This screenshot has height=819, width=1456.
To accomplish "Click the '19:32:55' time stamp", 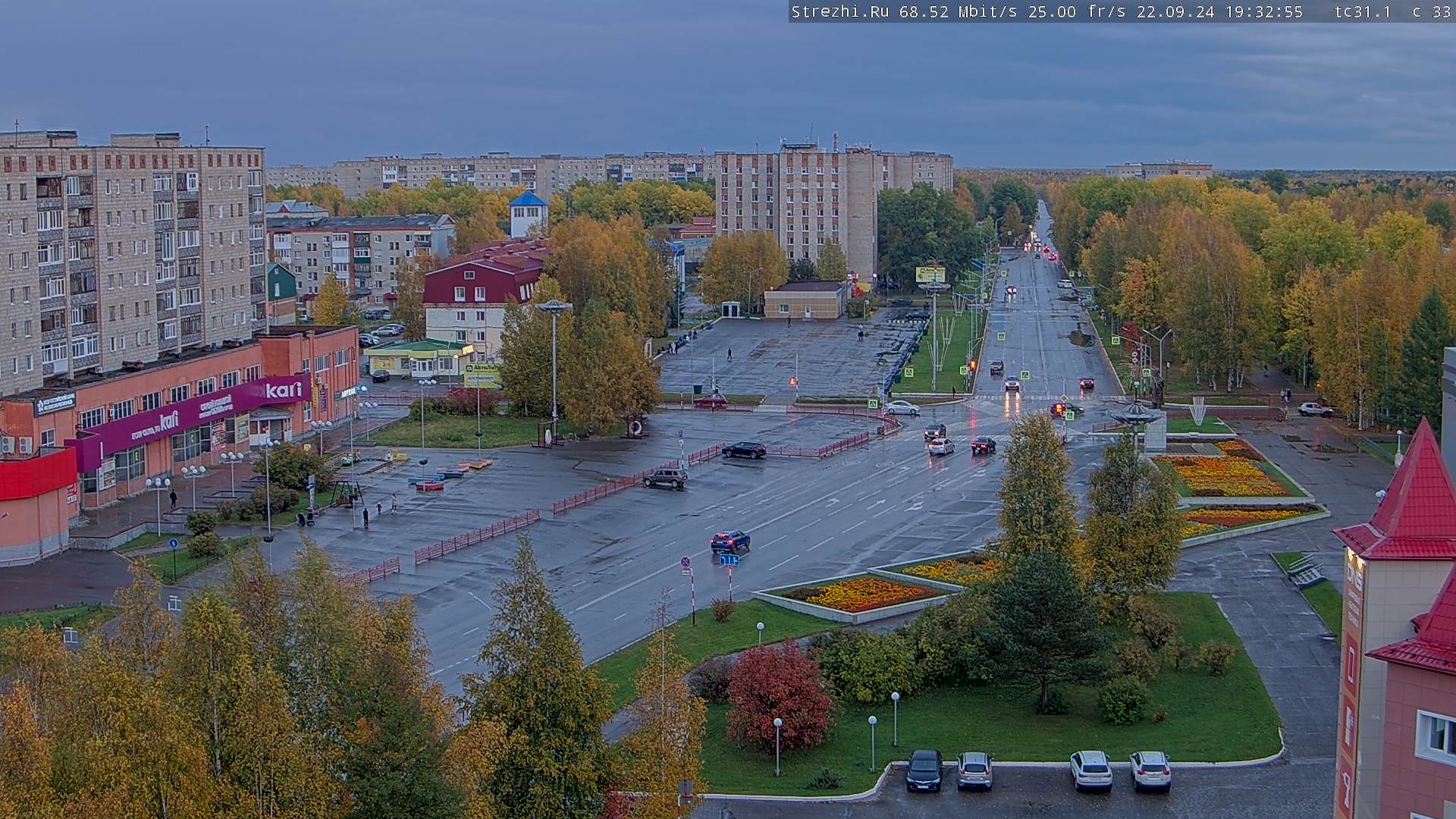I will 1263,11.
